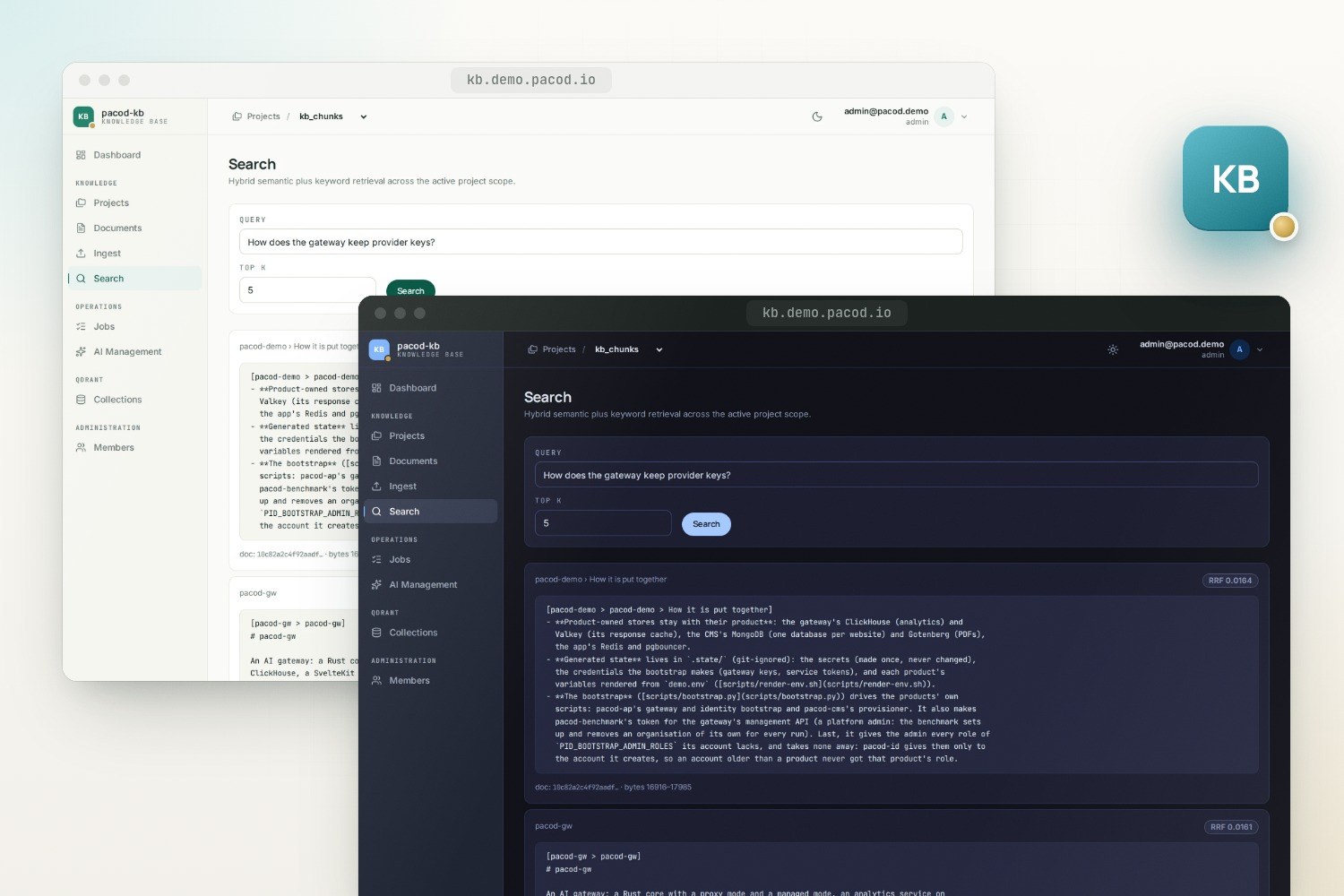Open Dashboard in the dark window sidebar

(430, 388)
